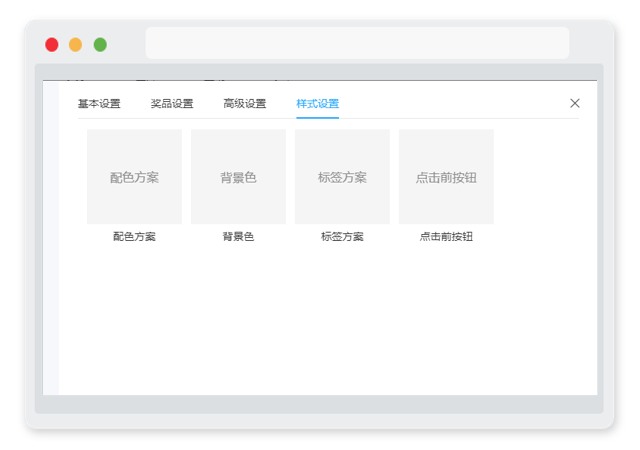The height and width of the screenshot is (450, 640).
Task: Open the 奖品设置 tab
Action: click(x=172, y=104)
